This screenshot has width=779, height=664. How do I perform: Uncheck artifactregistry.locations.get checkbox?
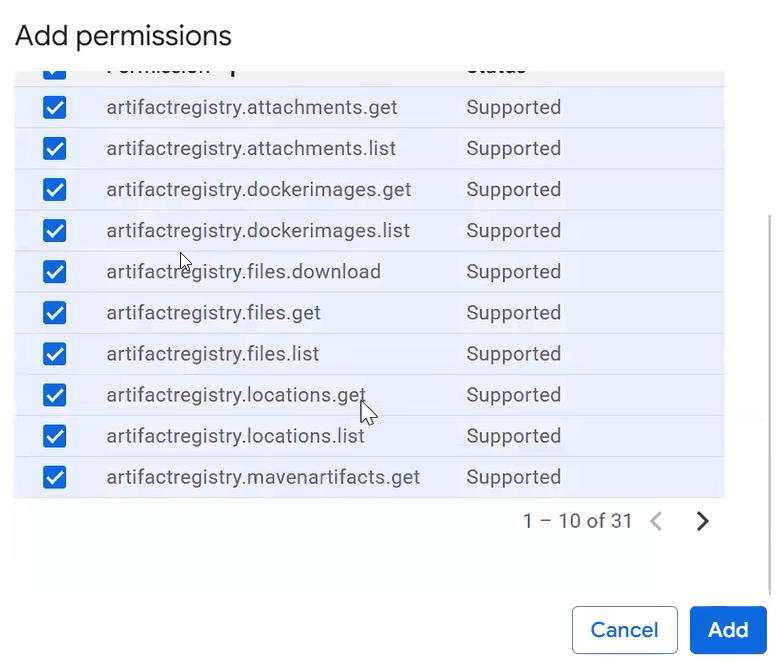(x=55, y=395)
